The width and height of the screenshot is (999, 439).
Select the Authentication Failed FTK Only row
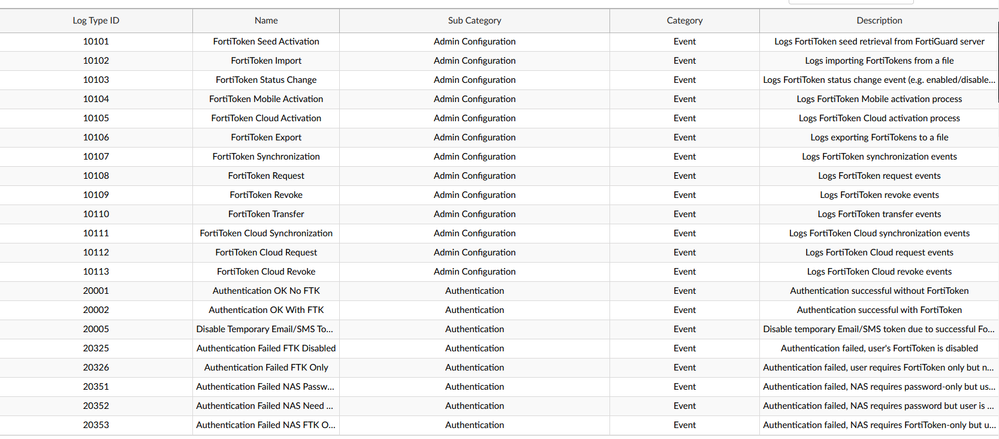tap(266, 367)
